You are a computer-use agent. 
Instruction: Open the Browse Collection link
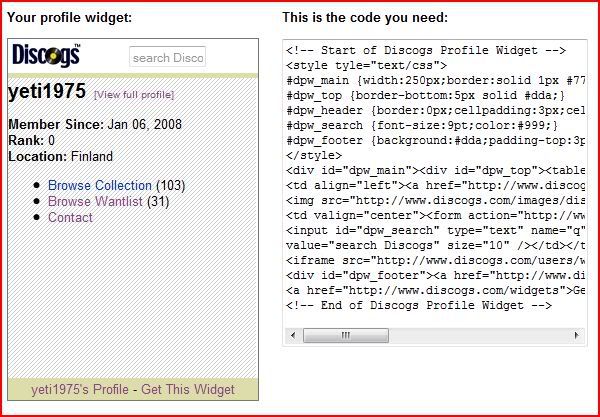[100, 186]
